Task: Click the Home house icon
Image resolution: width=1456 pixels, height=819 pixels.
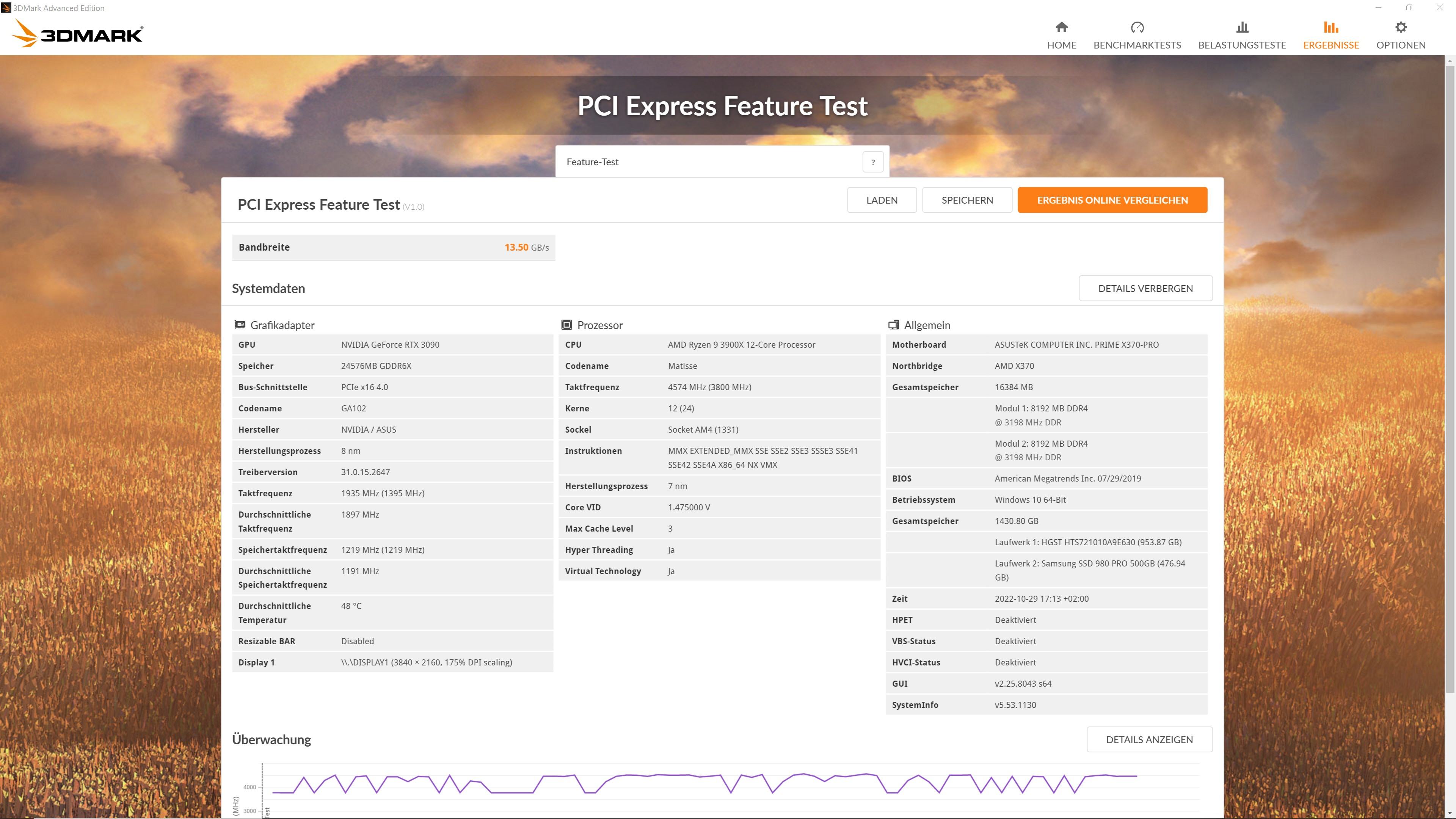Action: coord(1062,27)
